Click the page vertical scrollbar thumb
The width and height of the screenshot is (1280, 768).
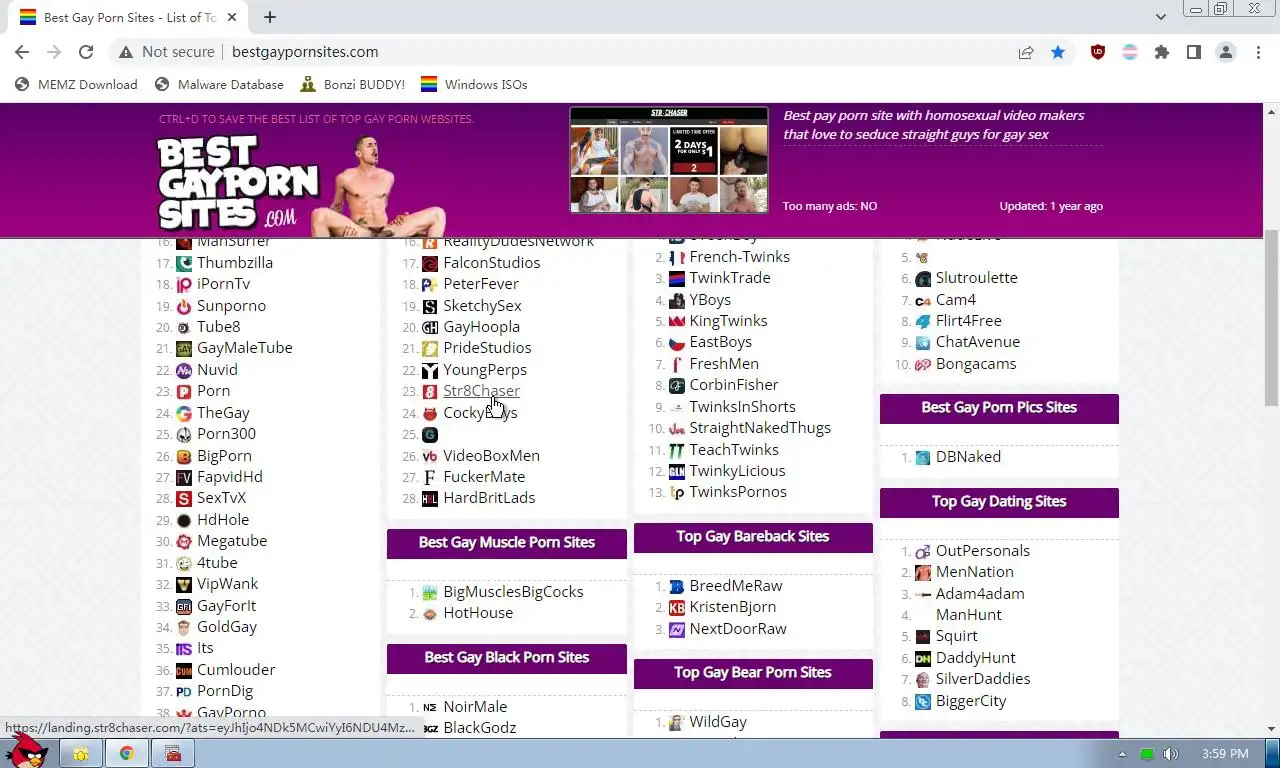pos(1271,318)
